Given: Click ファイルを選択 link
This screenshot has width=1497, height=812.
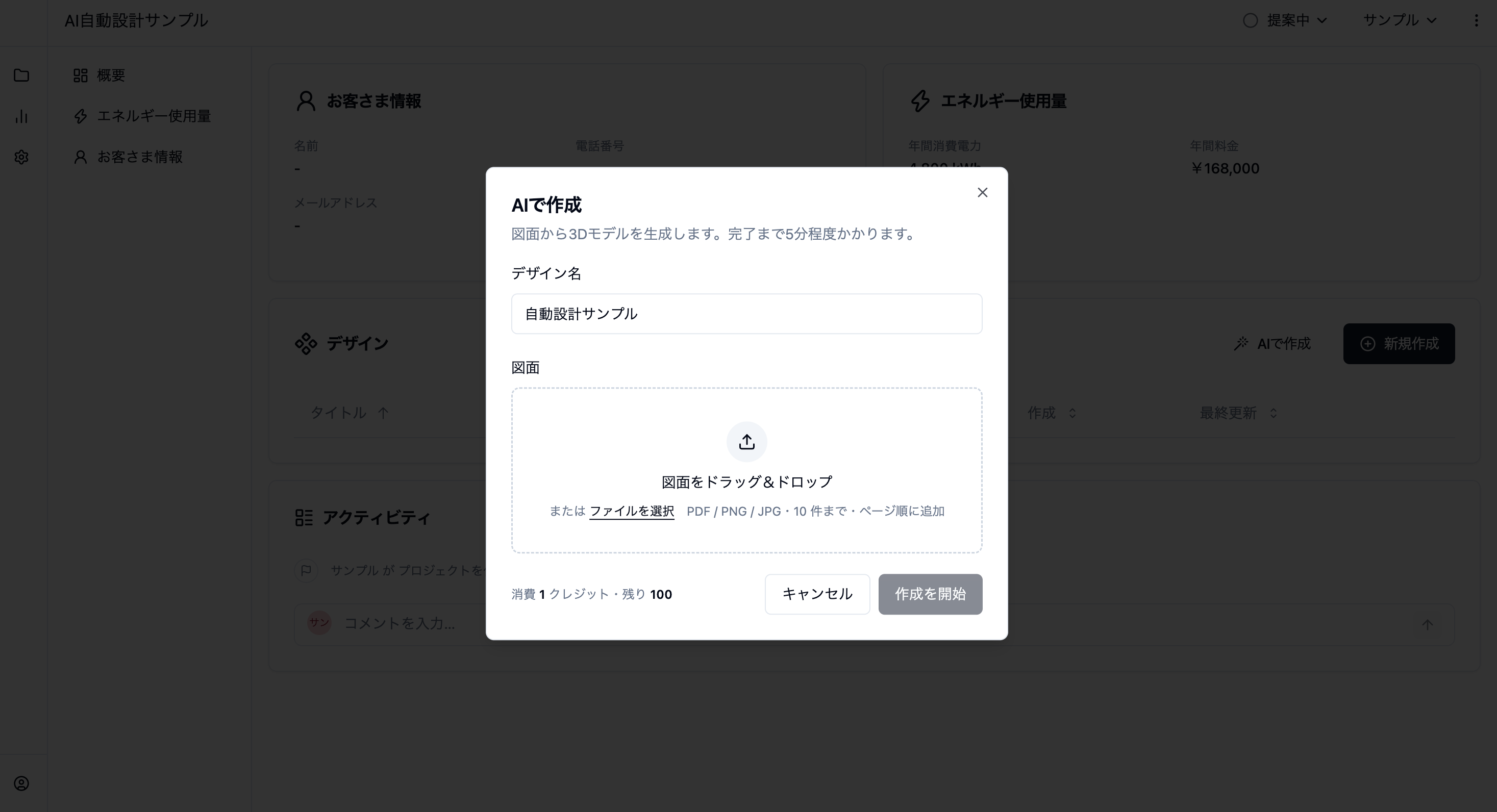Looking at the screenshot, I should point(632,511).
